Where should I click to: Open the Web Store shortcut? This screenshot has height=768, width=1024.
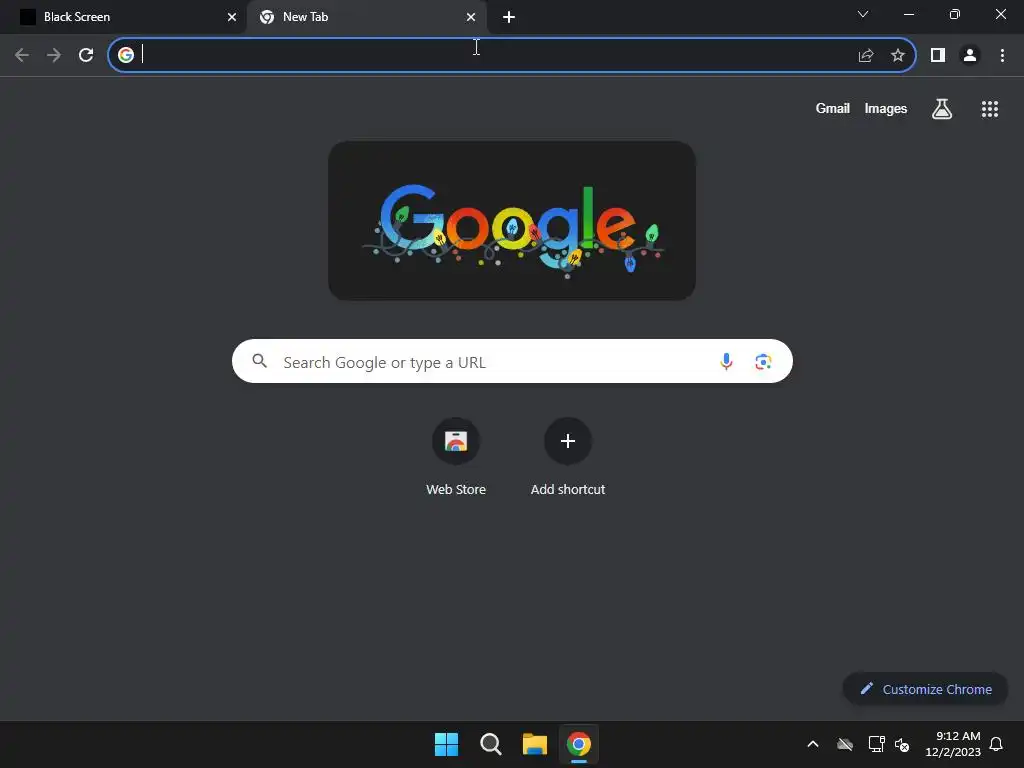pos(456,457)
